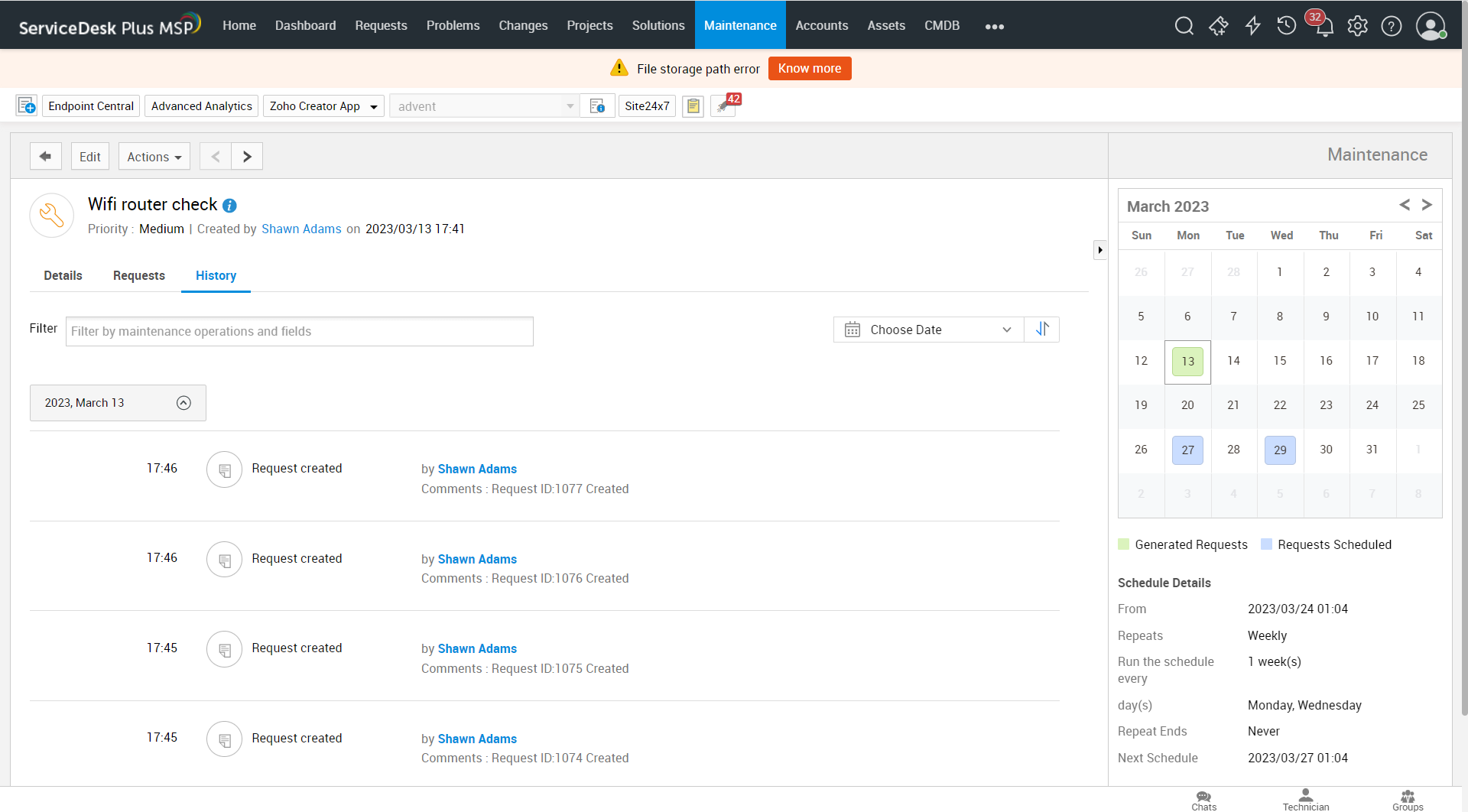Click the wrench maintenance icon

click(52, 215)
